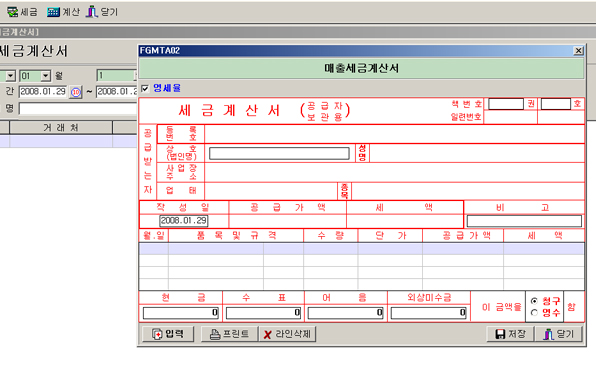Expand the month 01 dropdown
Viewport: 596px width, 367px height.
click(x=46, y=76)
